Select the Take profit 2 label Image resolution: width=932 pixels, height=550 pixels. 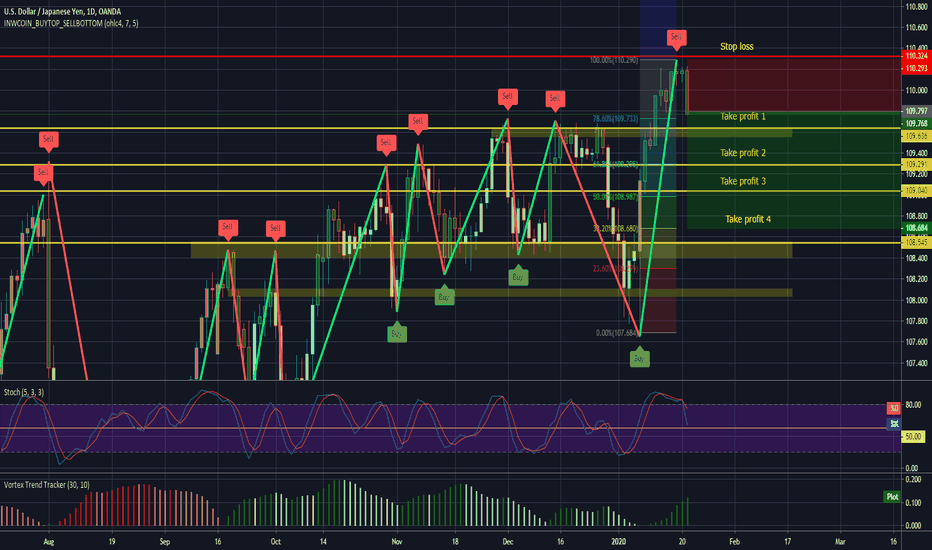[x=743, y=153]
